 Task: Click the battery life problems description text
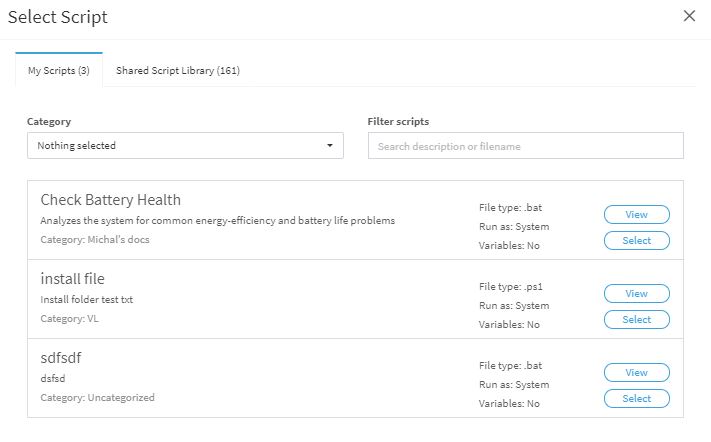(x=218, y=220)
